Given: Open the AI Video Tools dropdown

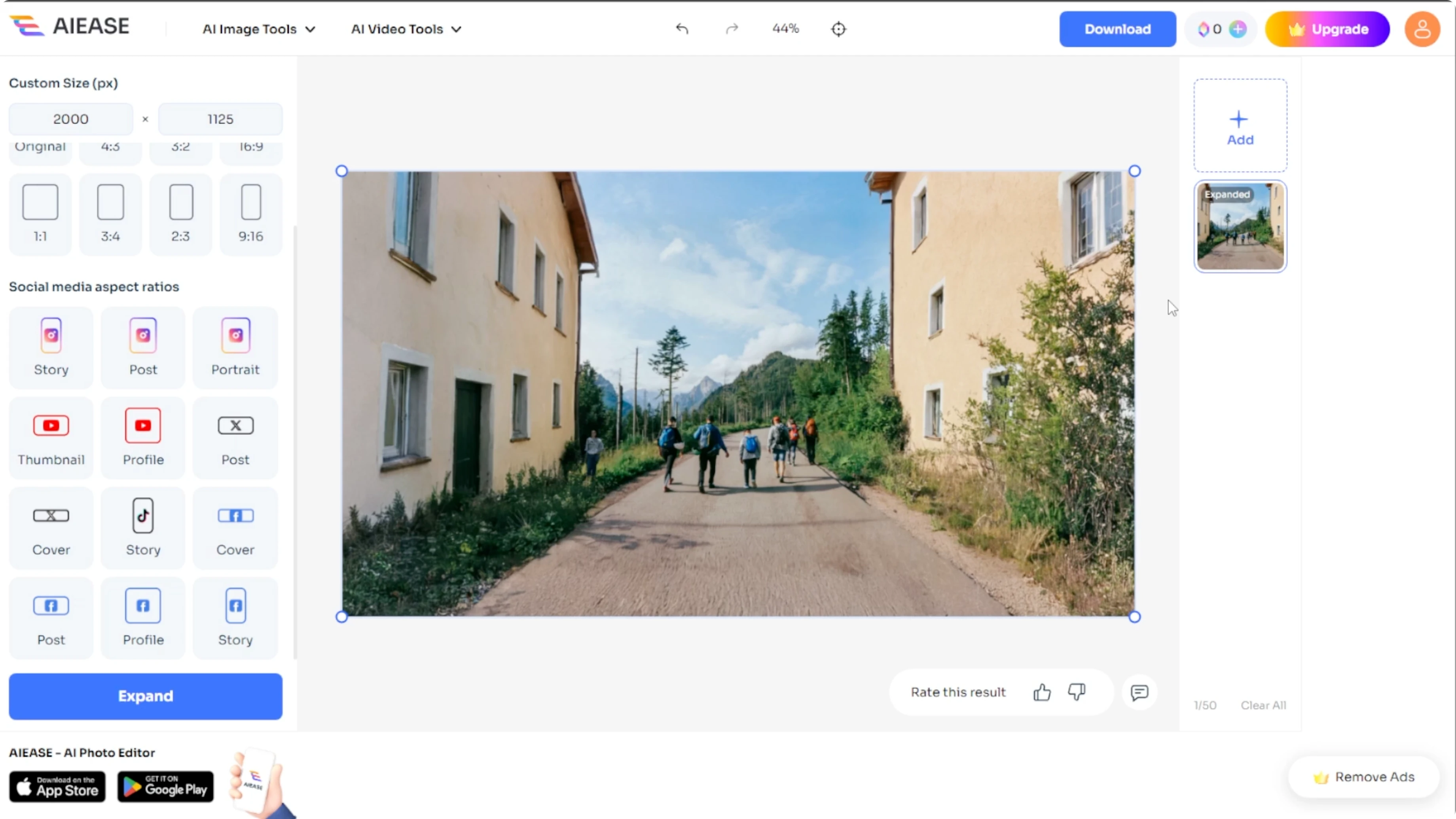Looking at the screenshot, I should [x=406, y=29].
